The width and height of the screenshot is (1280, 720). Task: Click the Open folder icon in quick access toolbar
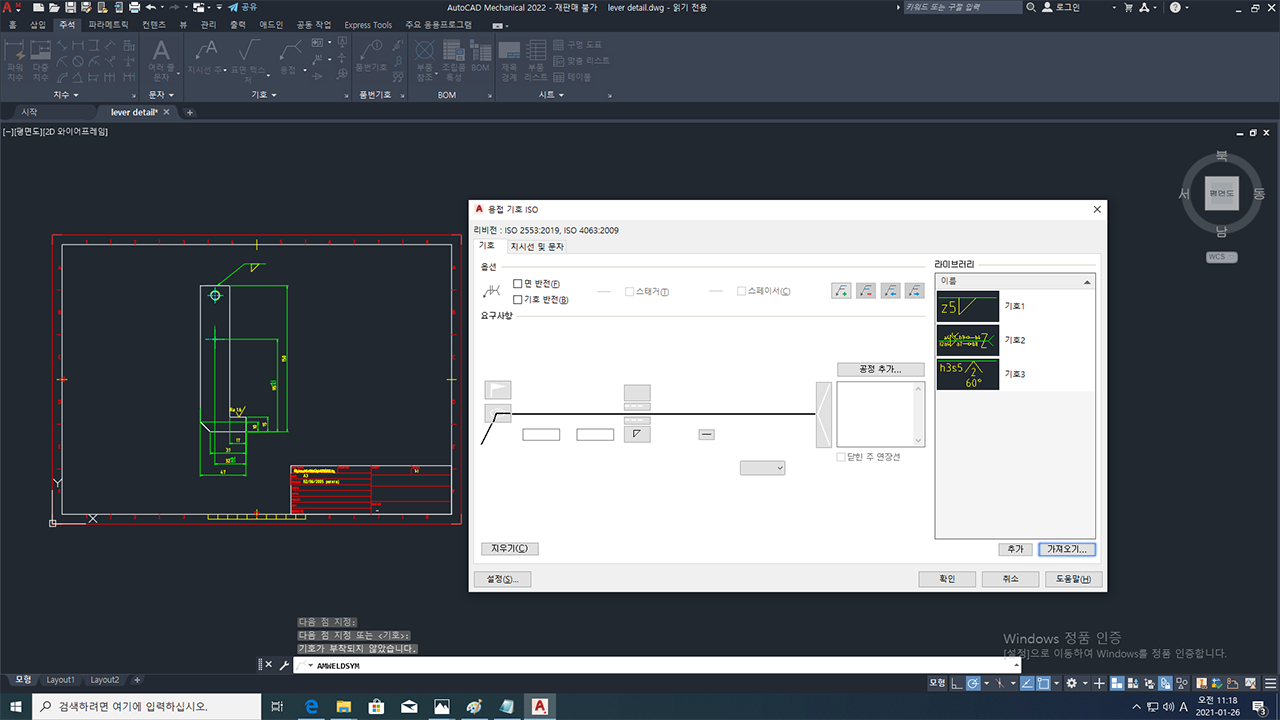point(55,7)
